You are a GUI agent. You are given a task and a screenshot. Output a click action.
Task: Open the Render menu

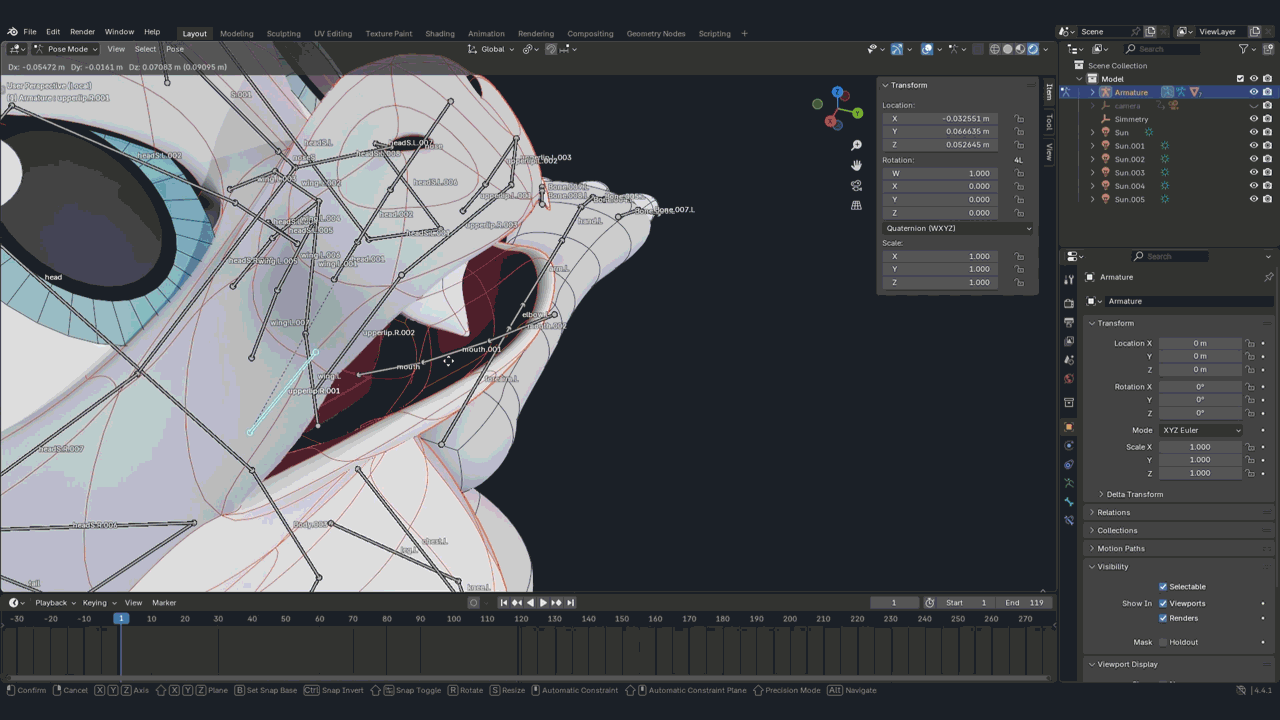82,32
